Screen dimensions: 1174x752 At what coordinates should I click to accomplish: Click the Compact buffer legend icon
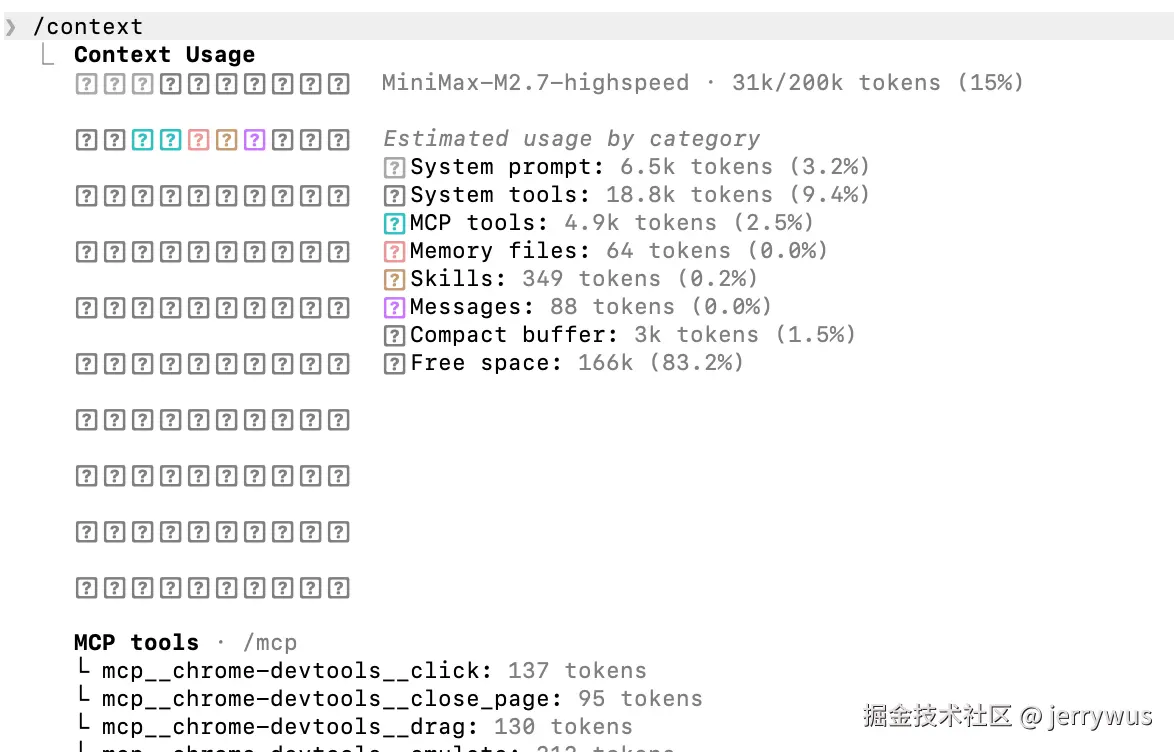click(x=395, y=336)
